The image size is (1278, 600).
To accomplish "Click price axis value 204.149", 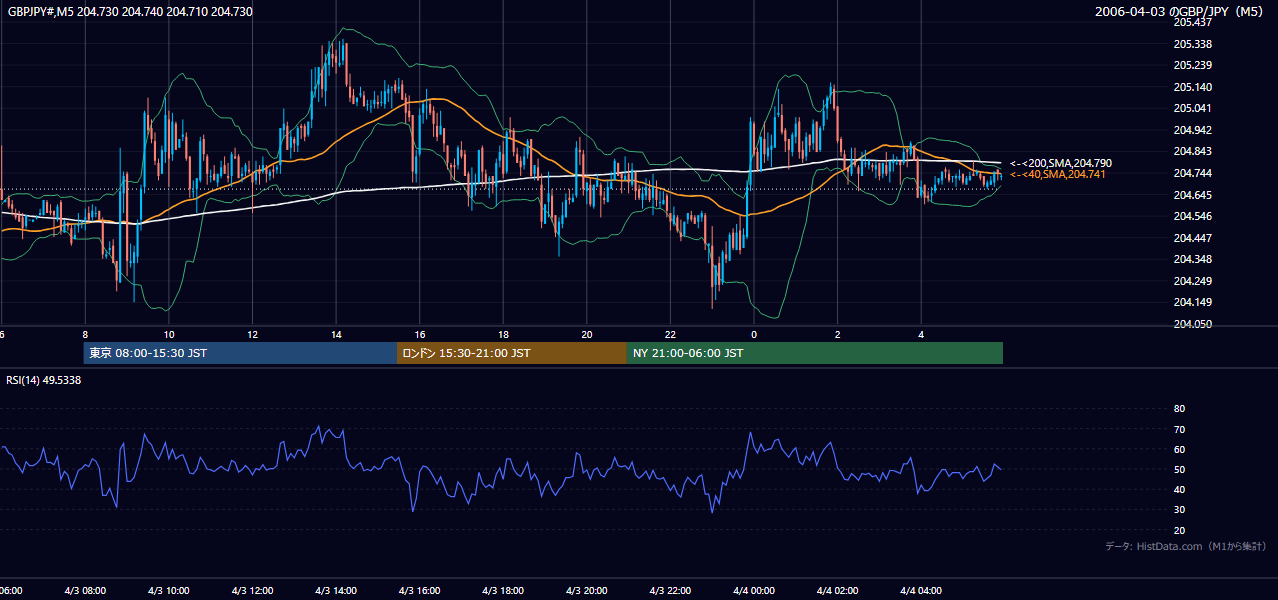I will point(1191,302).
